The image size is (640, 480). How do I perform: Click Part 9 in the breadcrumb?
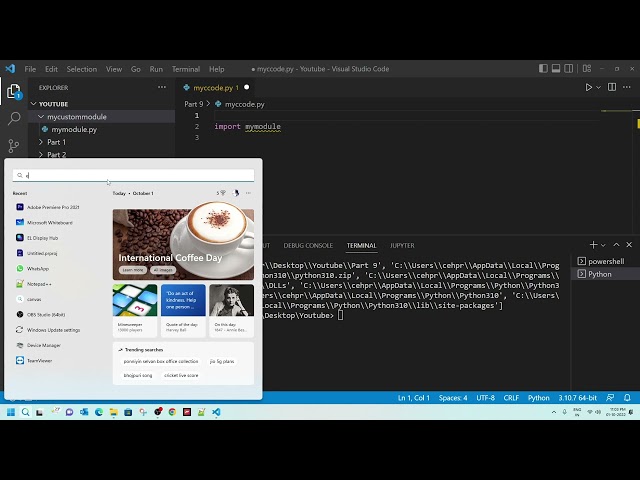click(x=193, y=104)
